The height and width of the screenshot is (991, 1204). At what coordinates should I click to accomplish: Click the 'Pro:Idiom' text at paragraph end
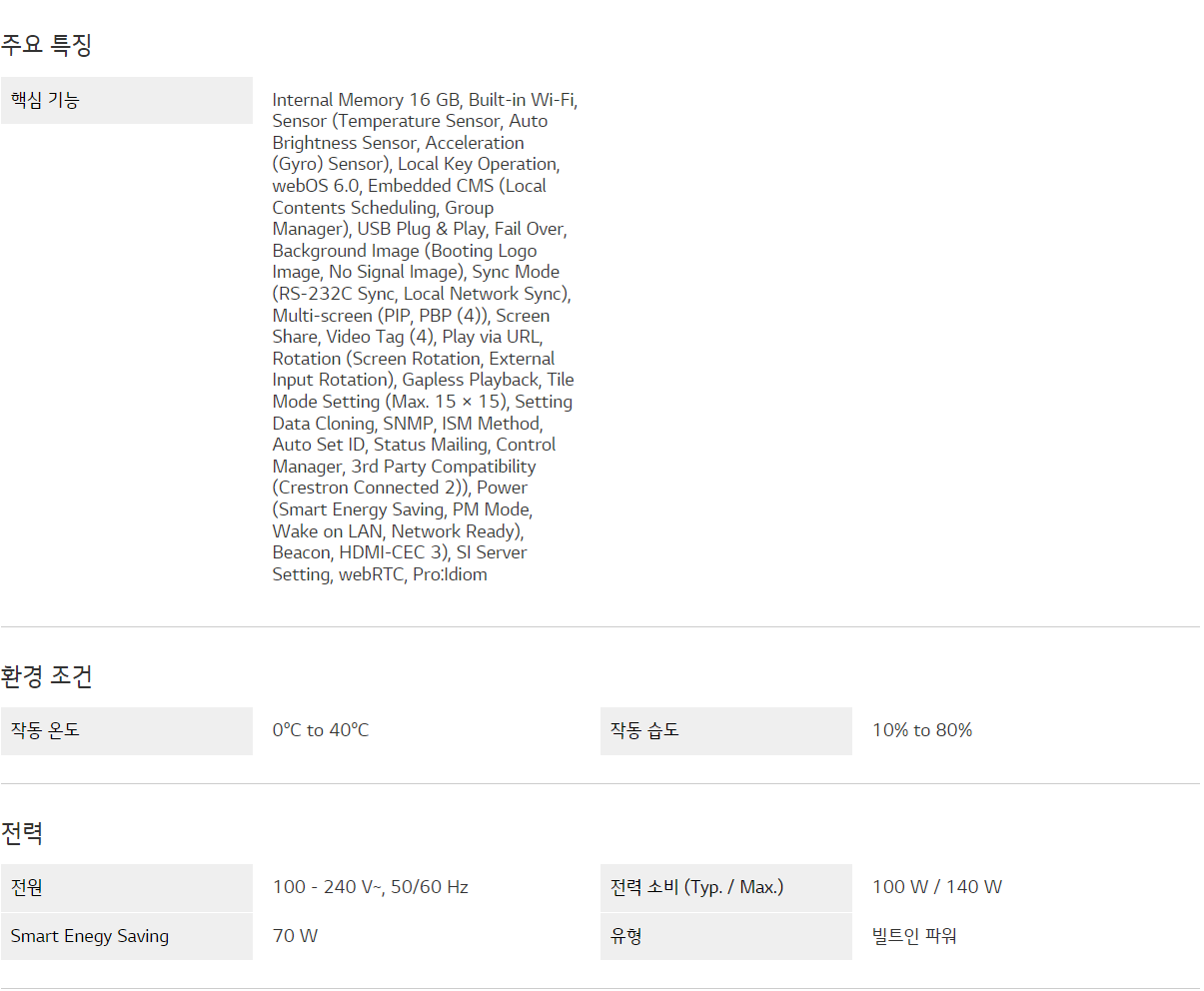point(450,574)
